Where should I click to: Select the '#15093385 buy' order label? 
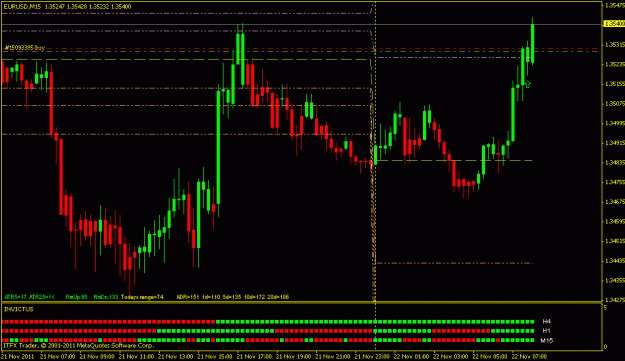click(x=25, y=48)
